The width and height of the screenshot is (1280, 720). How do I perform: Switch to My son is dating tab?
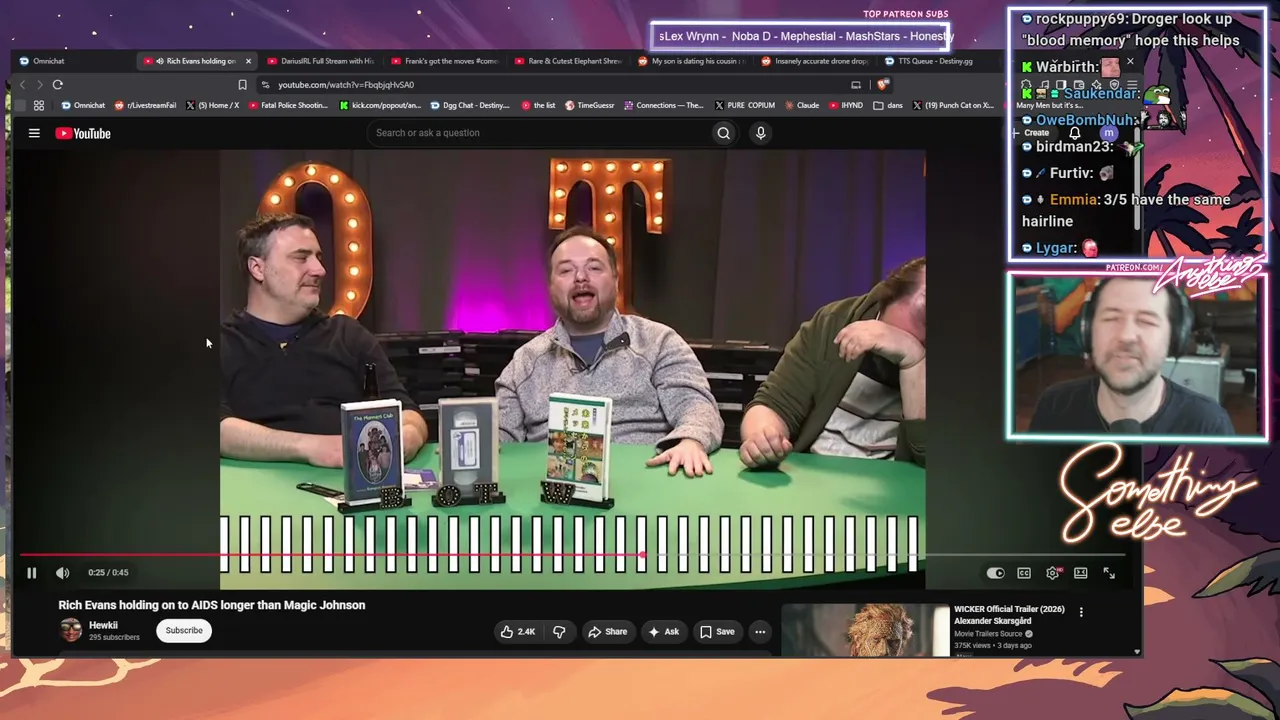693,61
